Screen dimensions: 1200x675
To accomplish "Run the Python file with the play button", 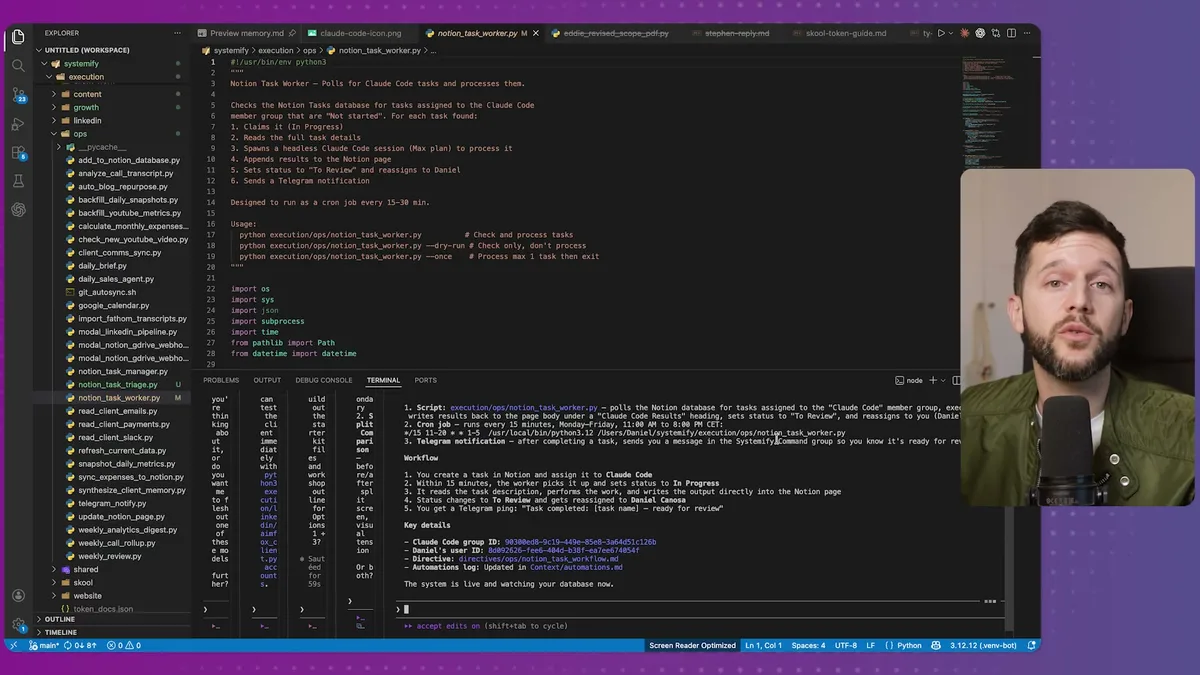I will click(941, 32).
